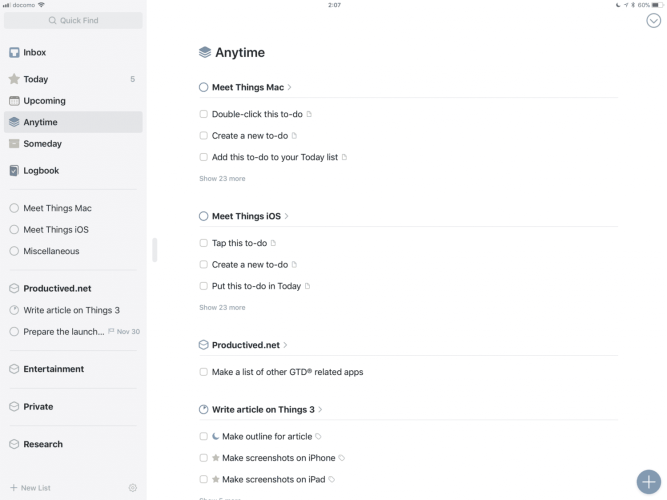Open settings gear in sidebar footer
667x500 pixels.
(133, 488)
